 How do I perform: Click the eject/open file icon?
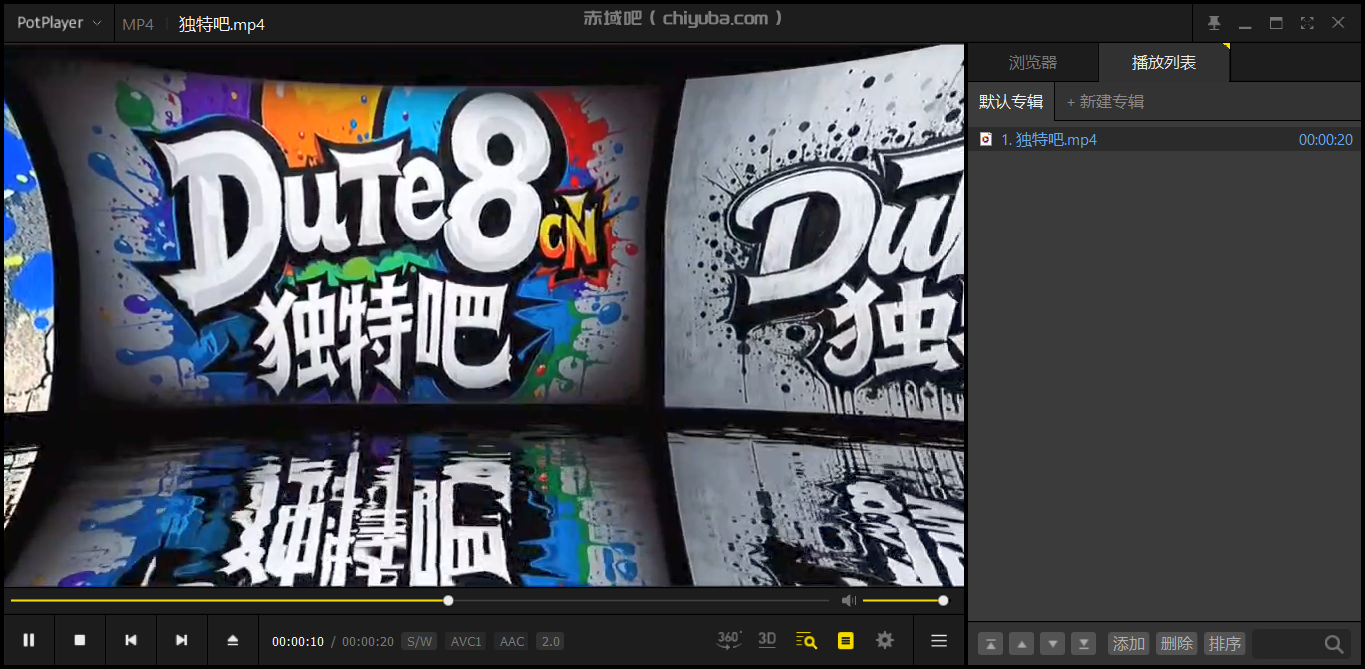pos(233,640)
